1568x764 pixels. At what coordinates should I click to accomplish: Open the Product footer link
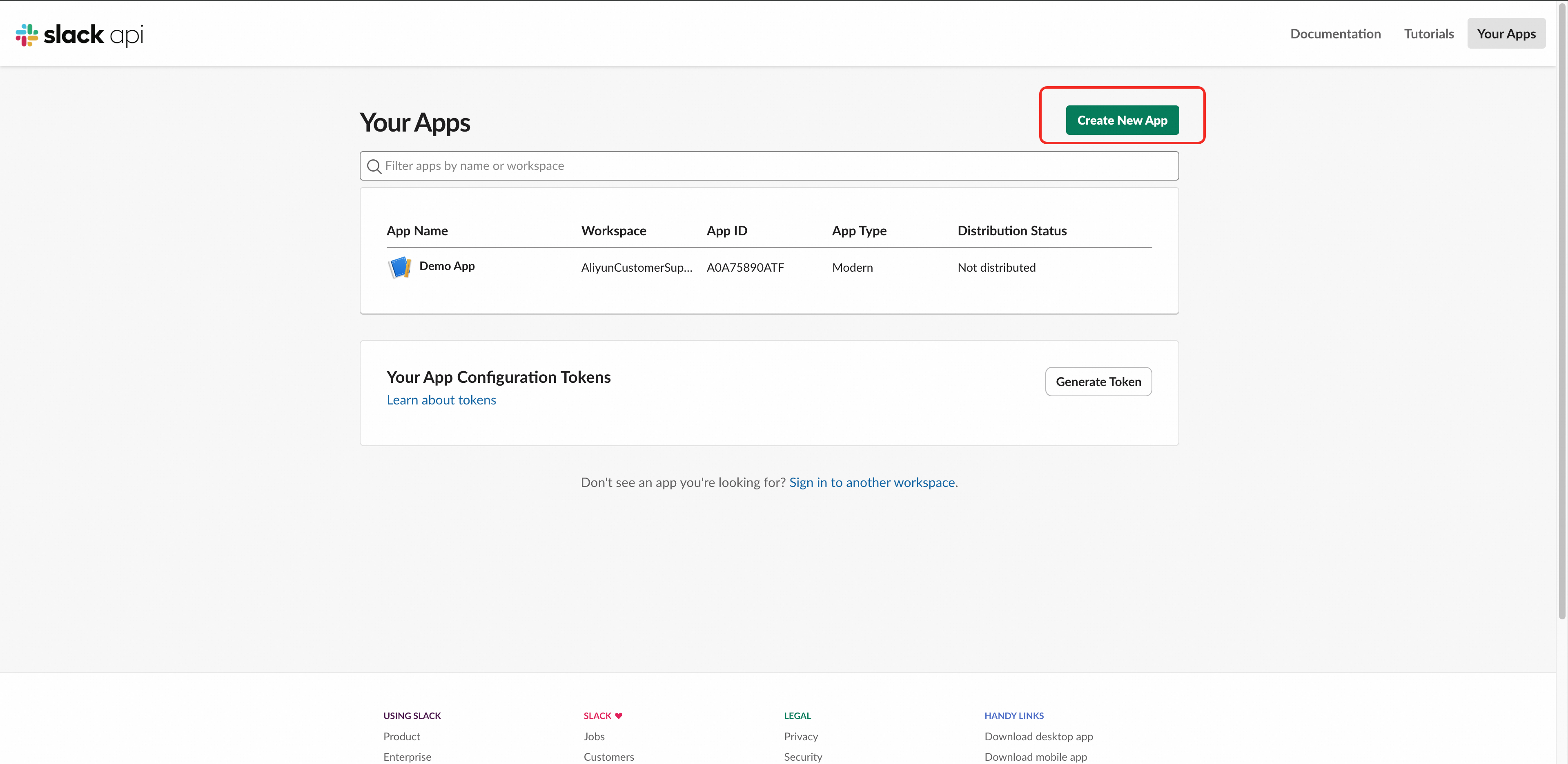pos(402,736)
